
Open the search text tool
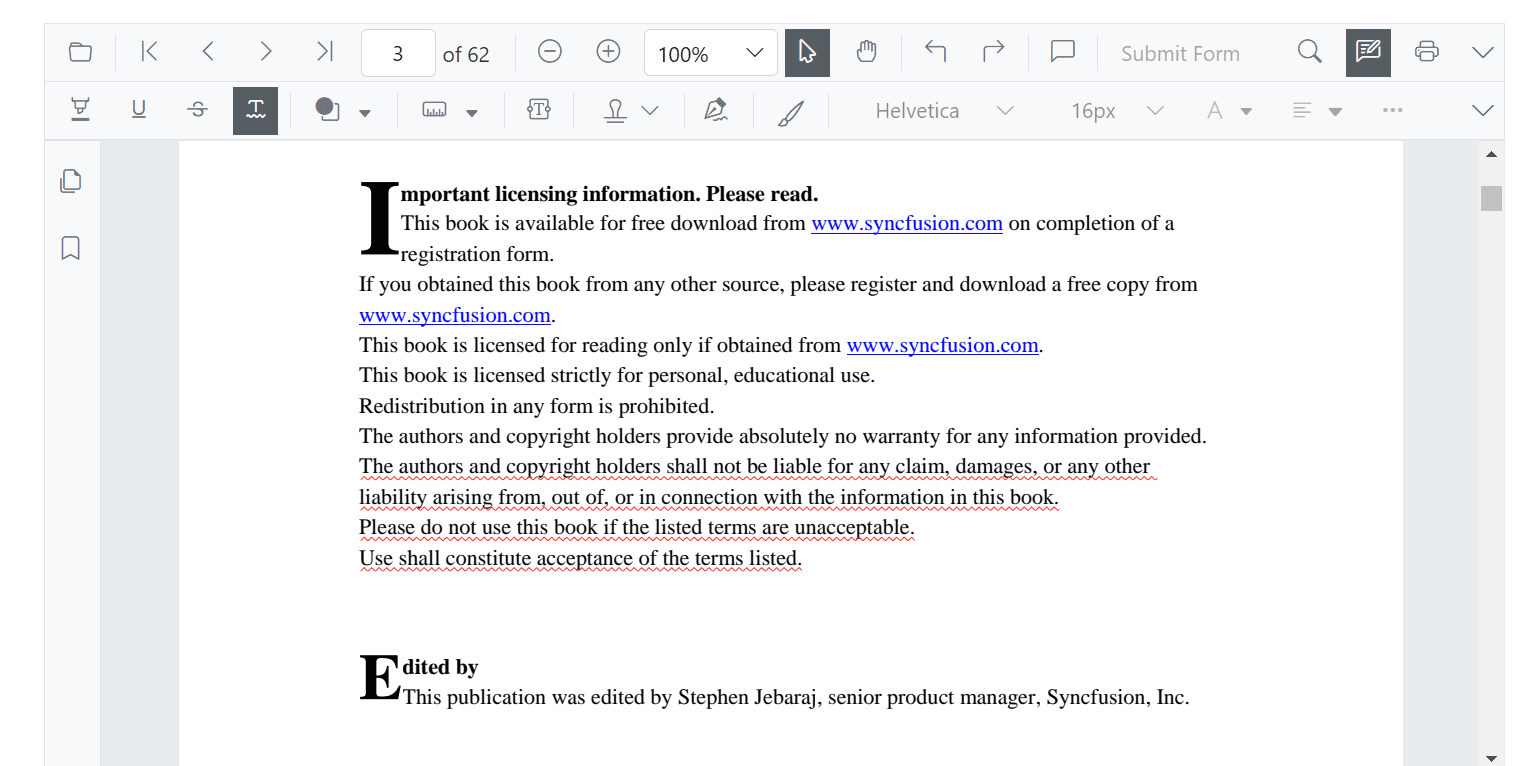pyautogui.click(x=1310, y=53)
